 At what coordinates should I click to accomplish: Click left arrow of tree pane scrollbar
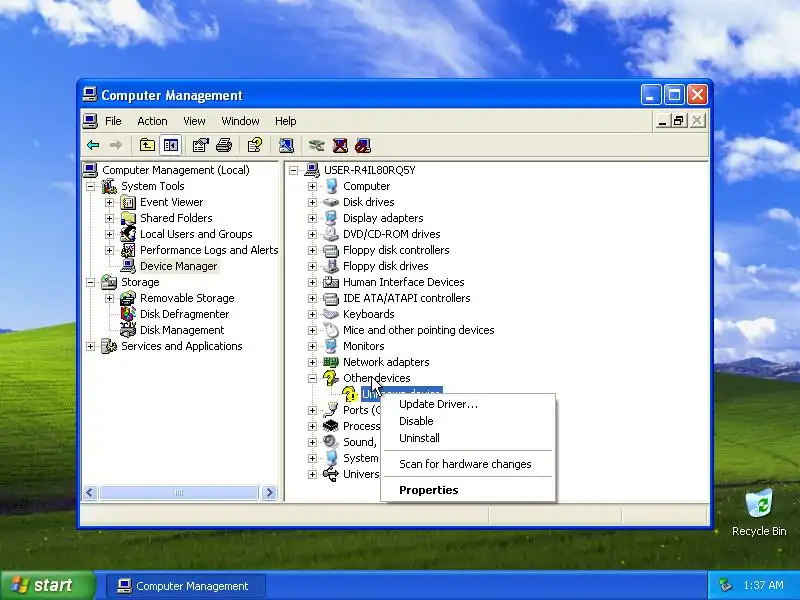(x=90, y=492)
